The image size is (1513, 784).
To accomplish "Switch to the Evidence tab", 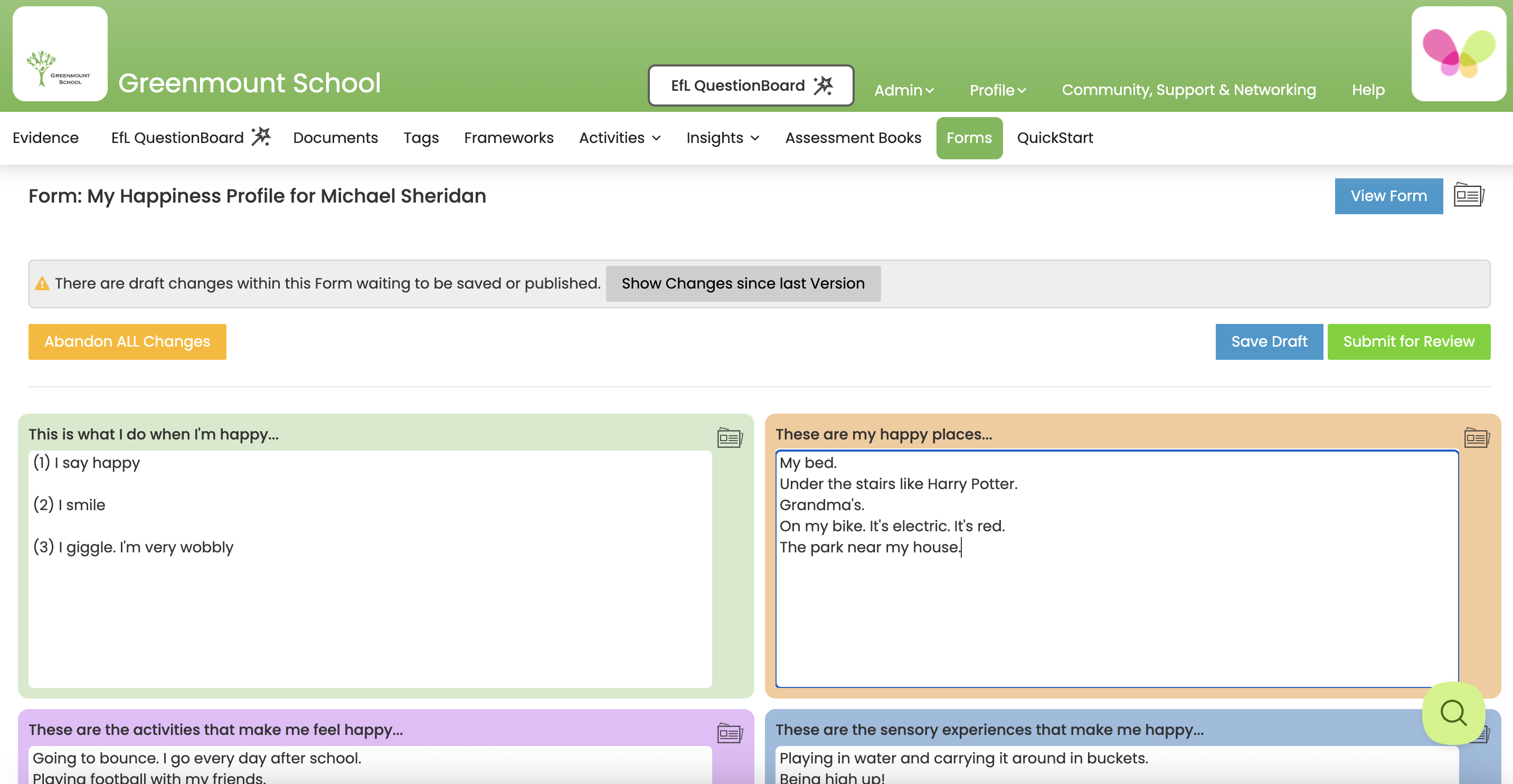I will pos(45,138).
